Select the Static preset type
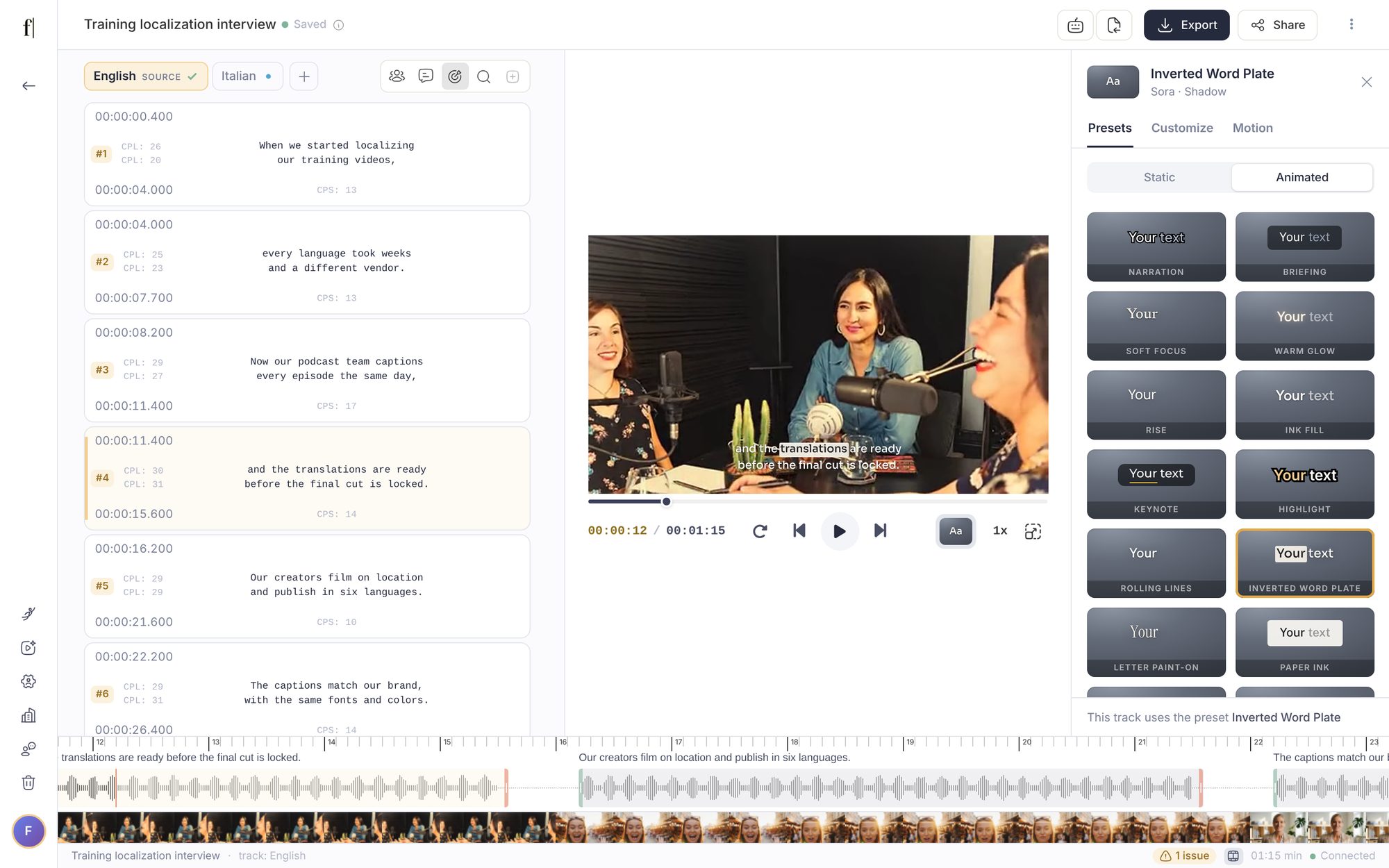Image resolution: width=1389 pixels, height=868 pixels. (x=1159, y=178)
